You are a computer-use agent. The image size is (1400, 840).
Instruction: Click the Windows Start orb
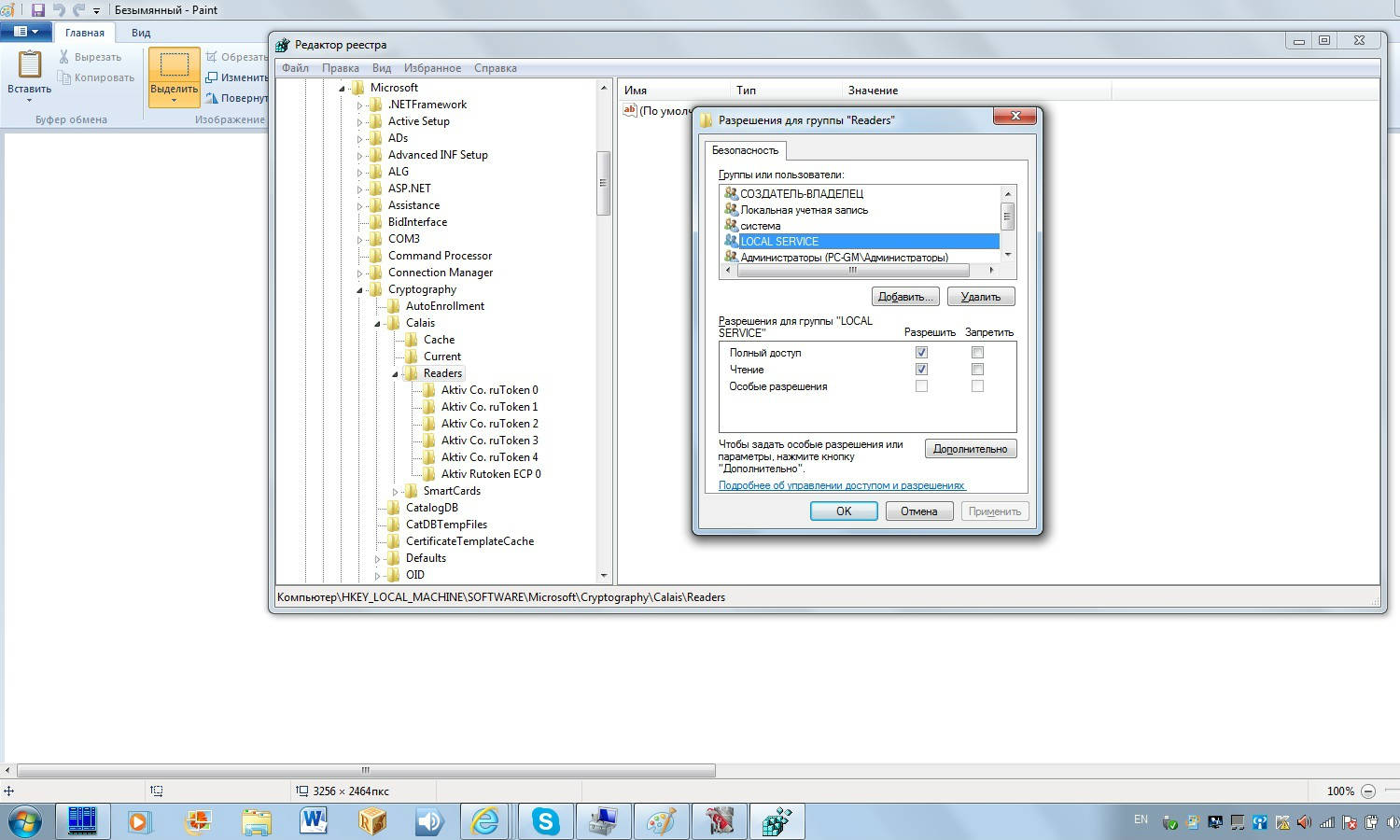[x=24, y=821]
